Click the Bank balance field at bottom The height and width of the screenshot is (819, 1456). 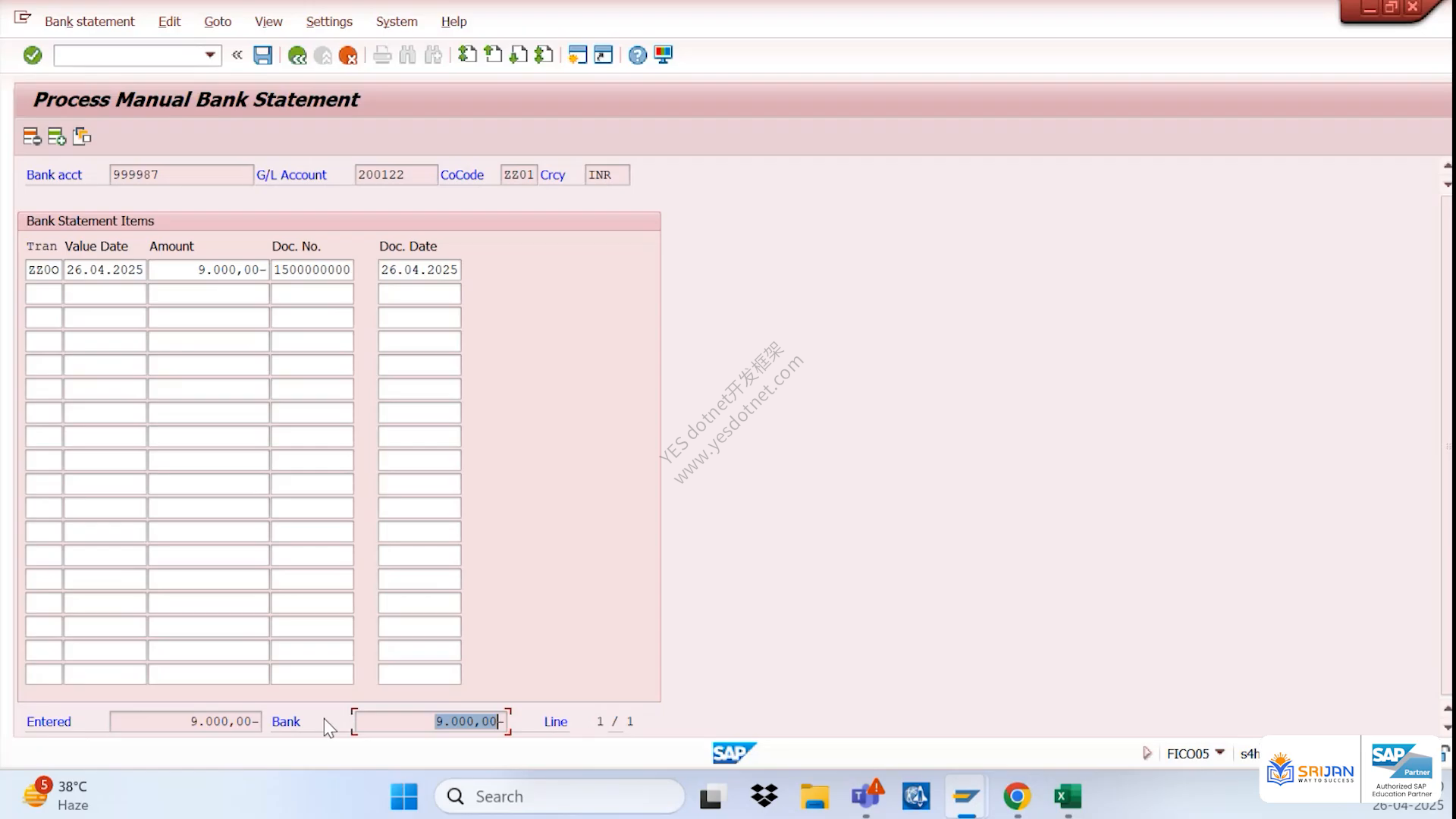(431, 721)
